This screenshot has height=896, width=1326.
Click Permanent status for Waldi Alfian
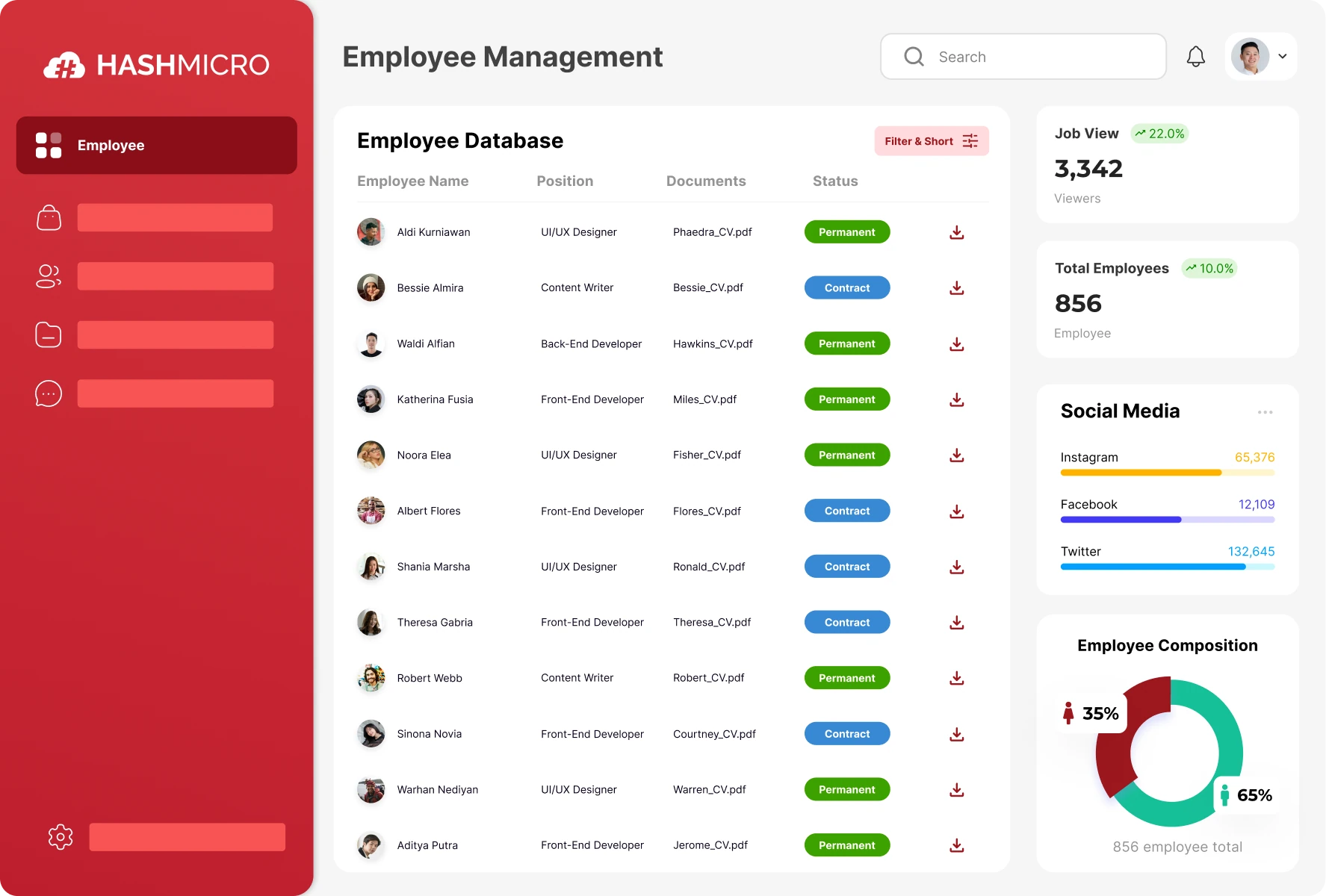(x=846, y=343)
